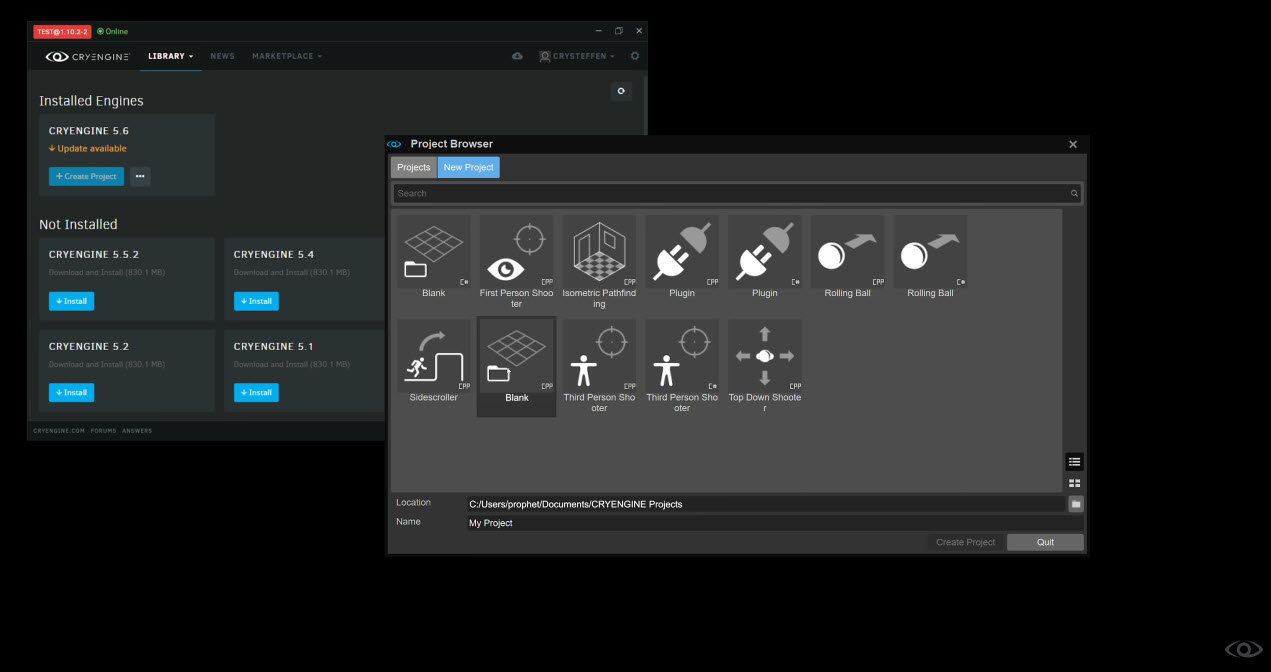Switch to the Projects tab
Viewport: 1271px width, 672px height.
tap(413, 167)
